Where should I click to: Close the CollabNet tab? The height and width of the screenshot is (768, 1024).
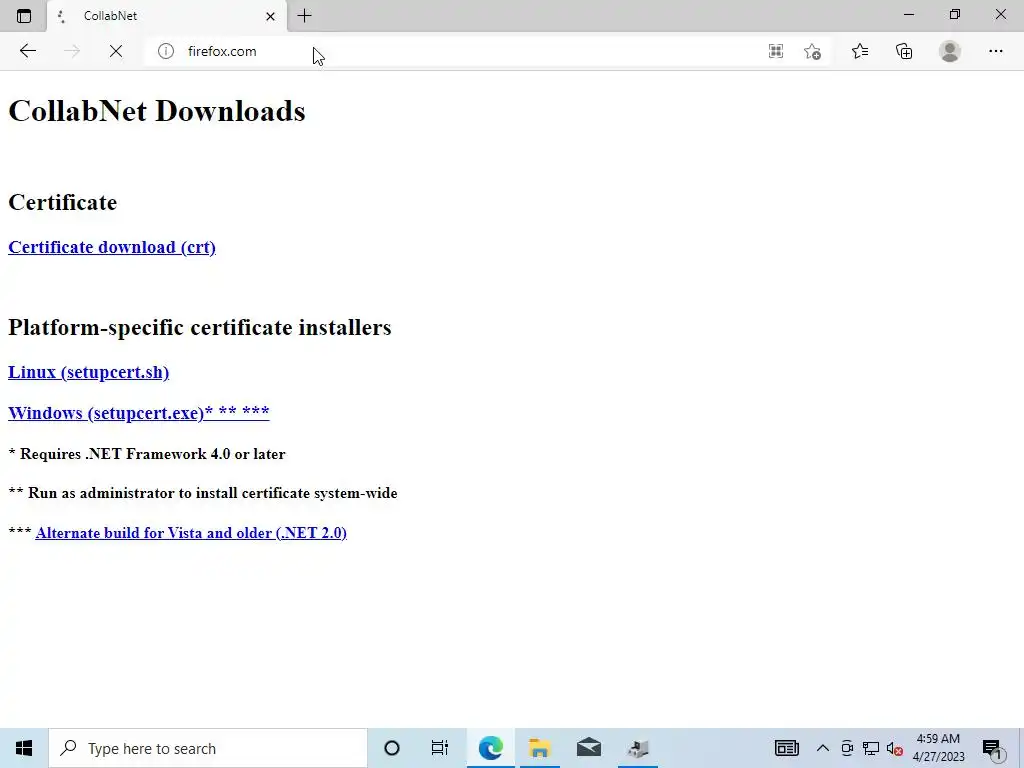[270, 16]
